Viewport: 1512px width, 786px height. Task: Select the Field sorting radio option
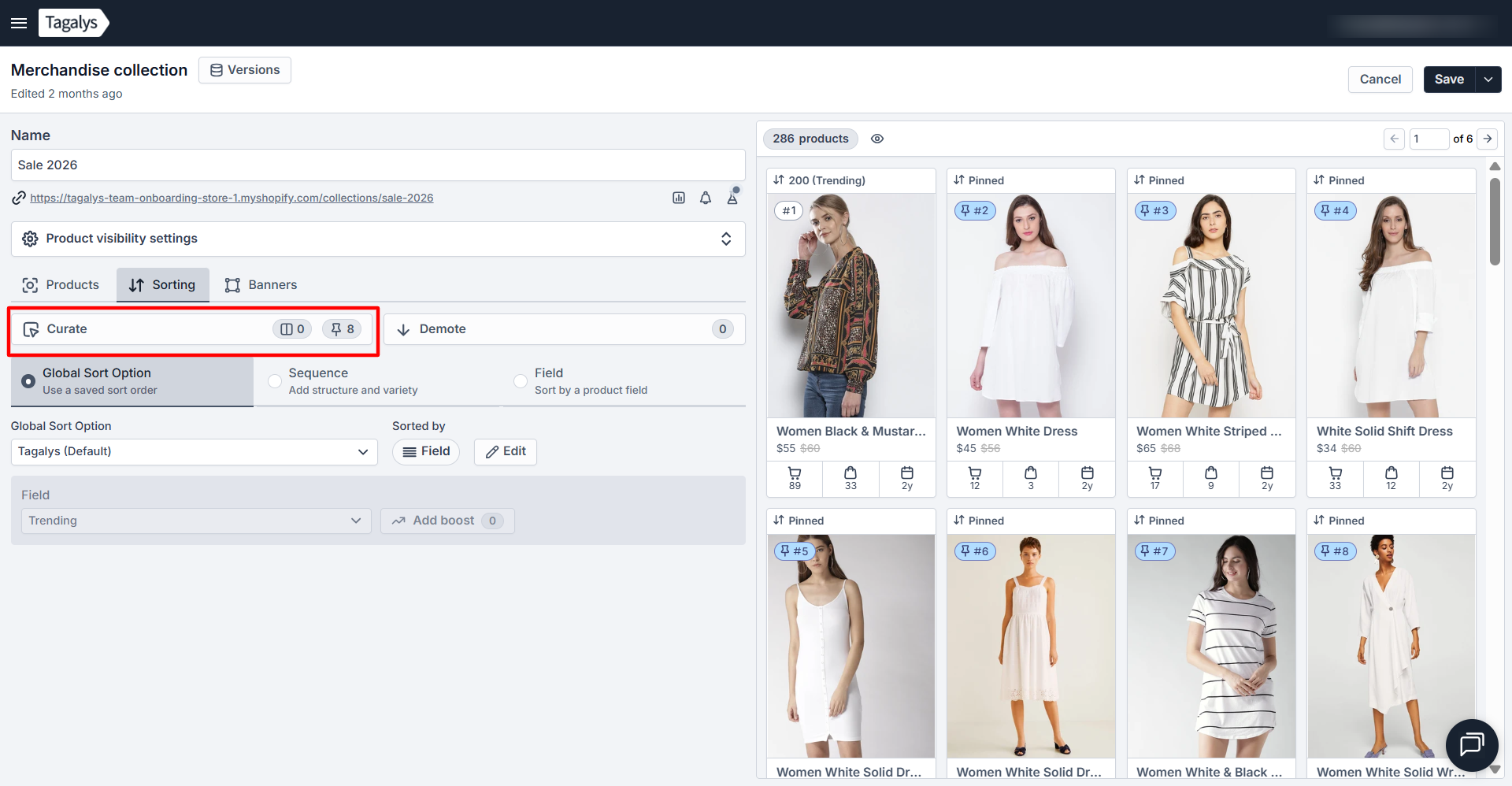tap(521, 381)
